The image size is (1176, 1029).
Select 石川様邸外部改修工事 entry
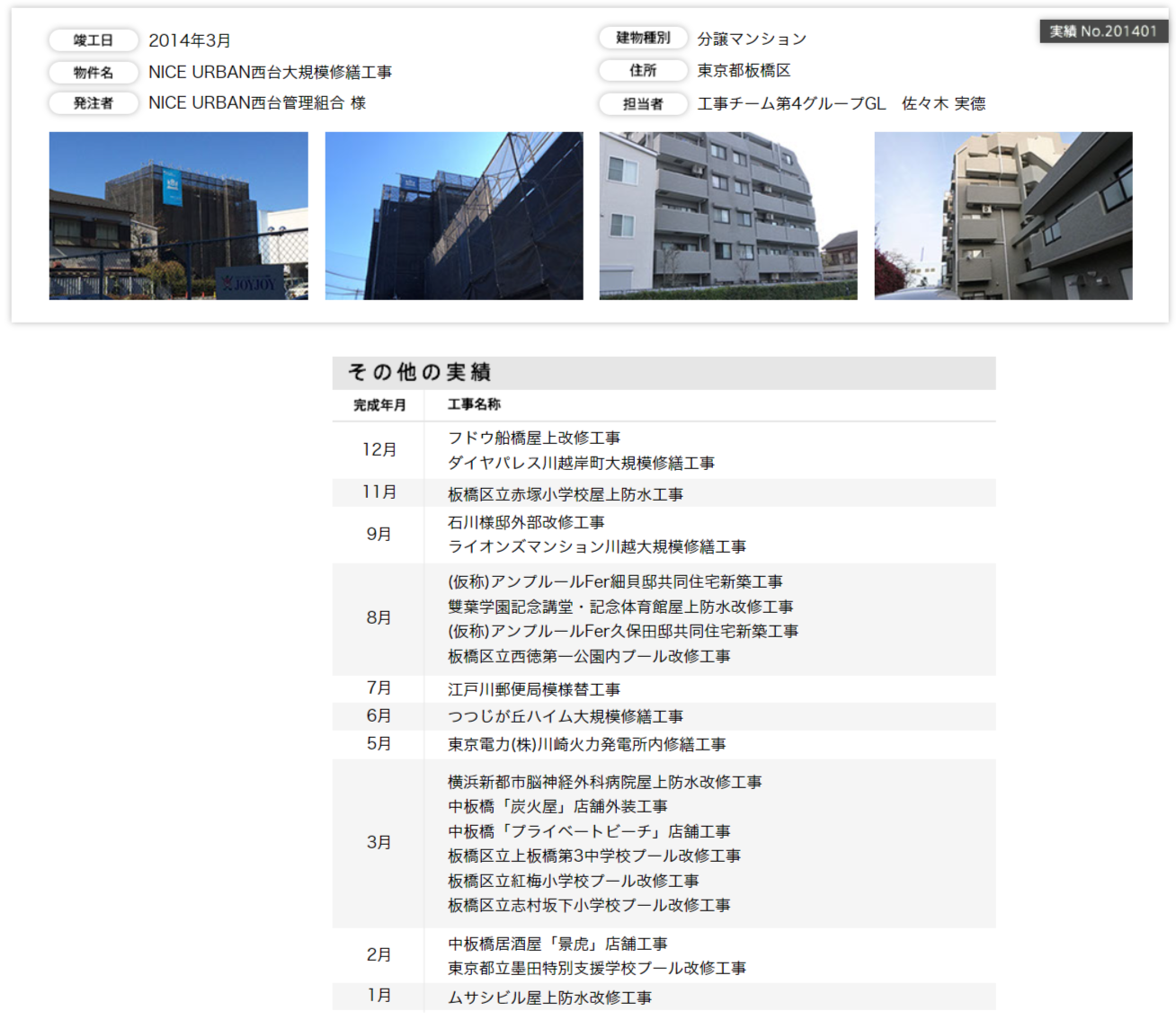tap(526, 522)
